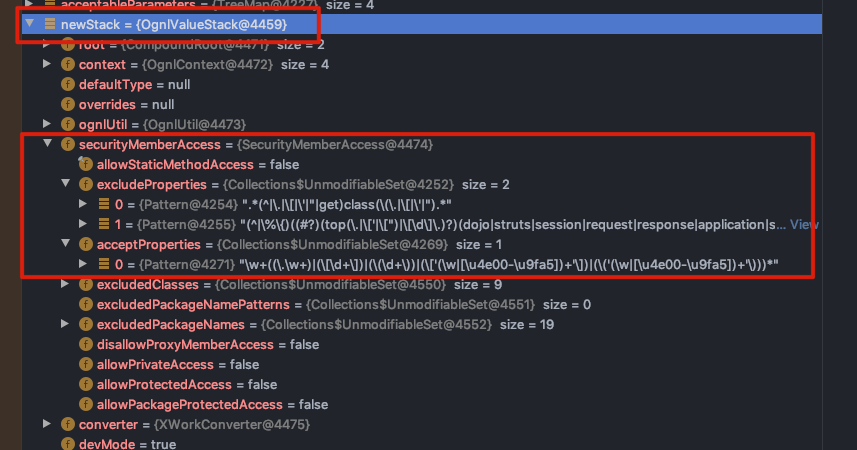Click the field icon next to overrides

point(68,104)
